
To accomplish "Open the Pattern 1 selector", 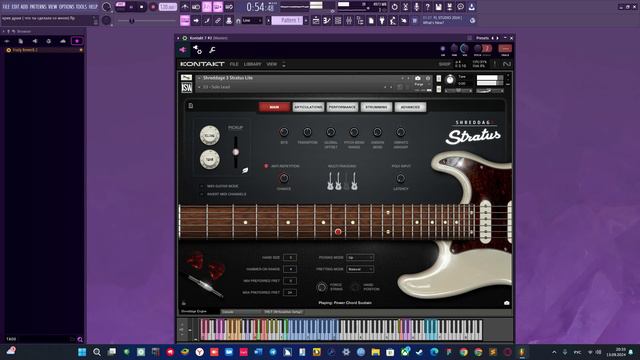I will click(x=288, y=20).
